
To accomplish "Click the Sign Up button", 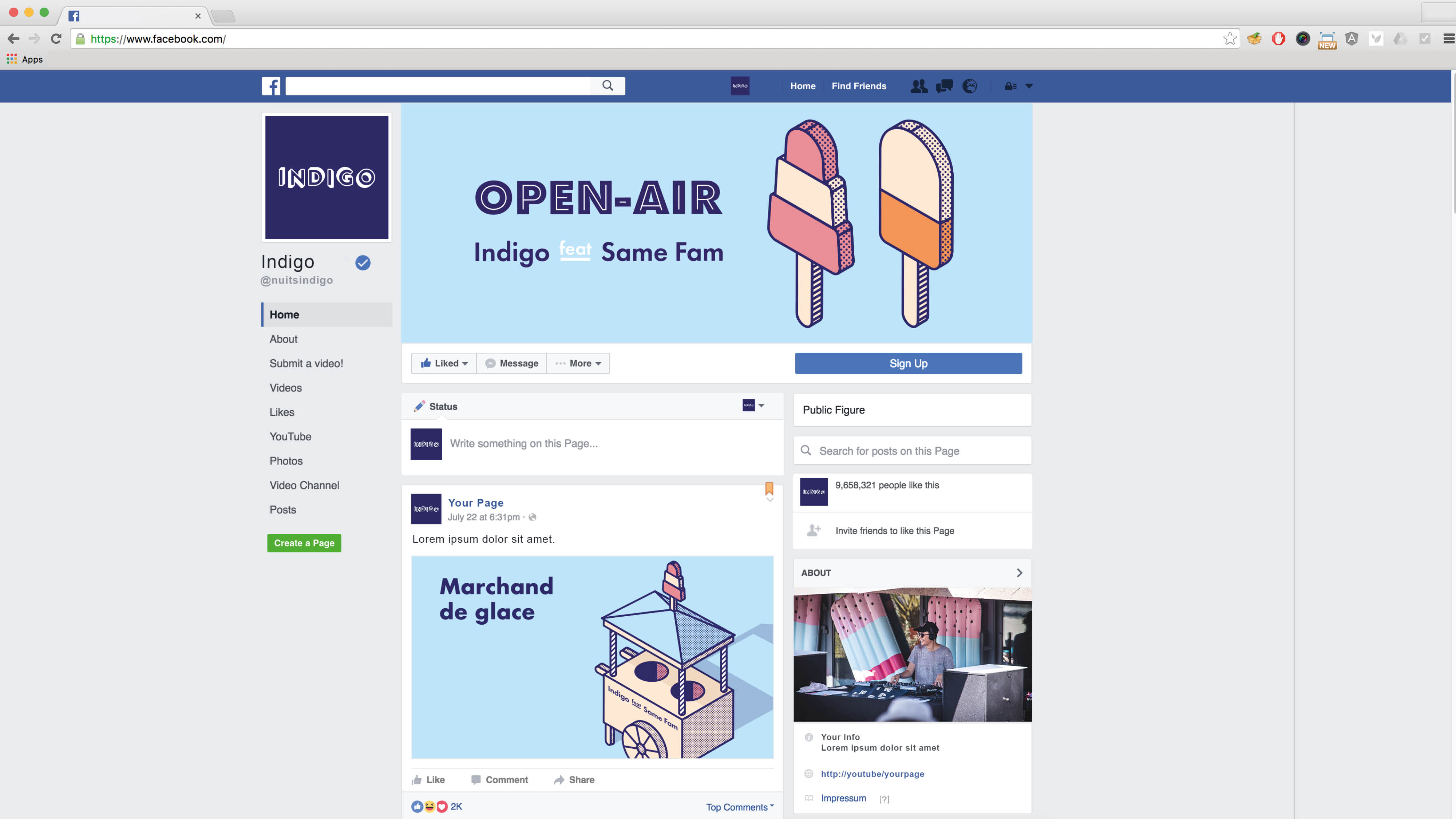I will click(x=908, y=363).
